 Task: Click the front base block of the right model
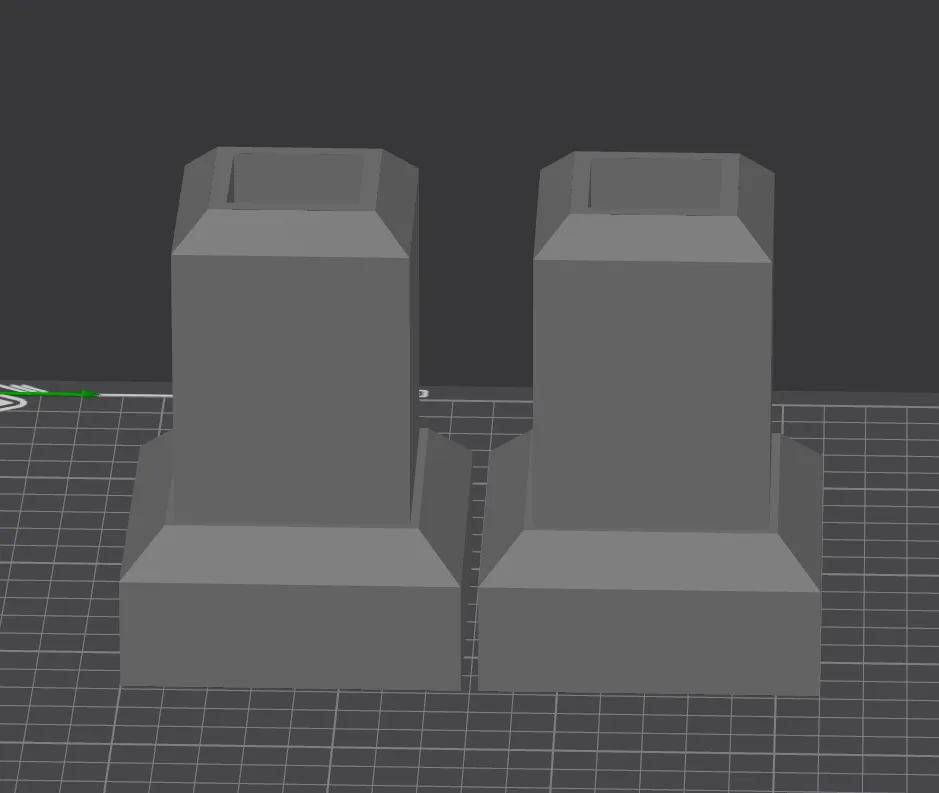[x=648, y=640]
